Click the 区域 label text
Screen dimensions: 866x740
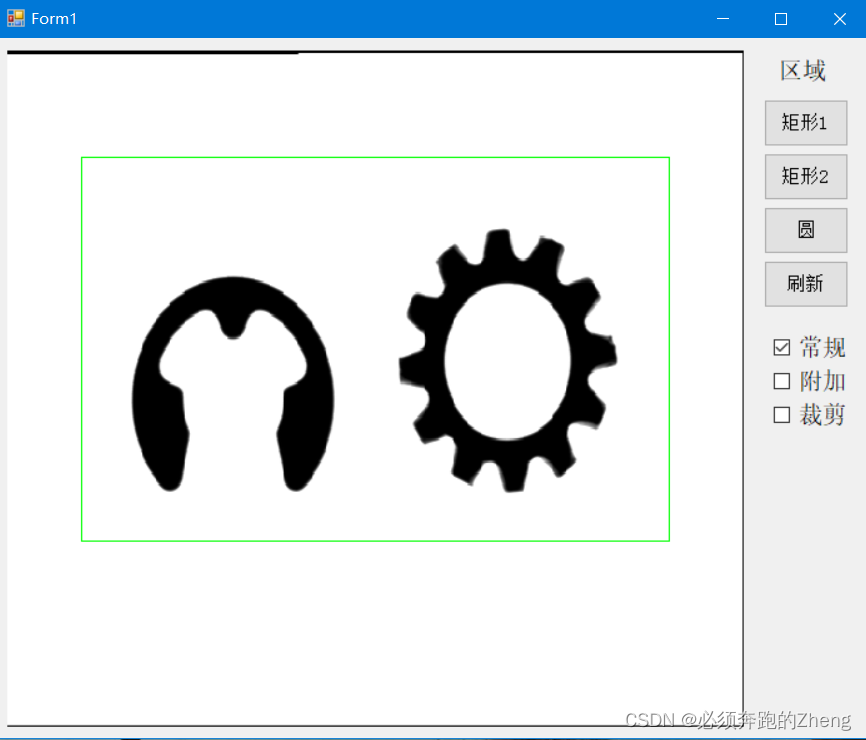click(x=802, y=71)
